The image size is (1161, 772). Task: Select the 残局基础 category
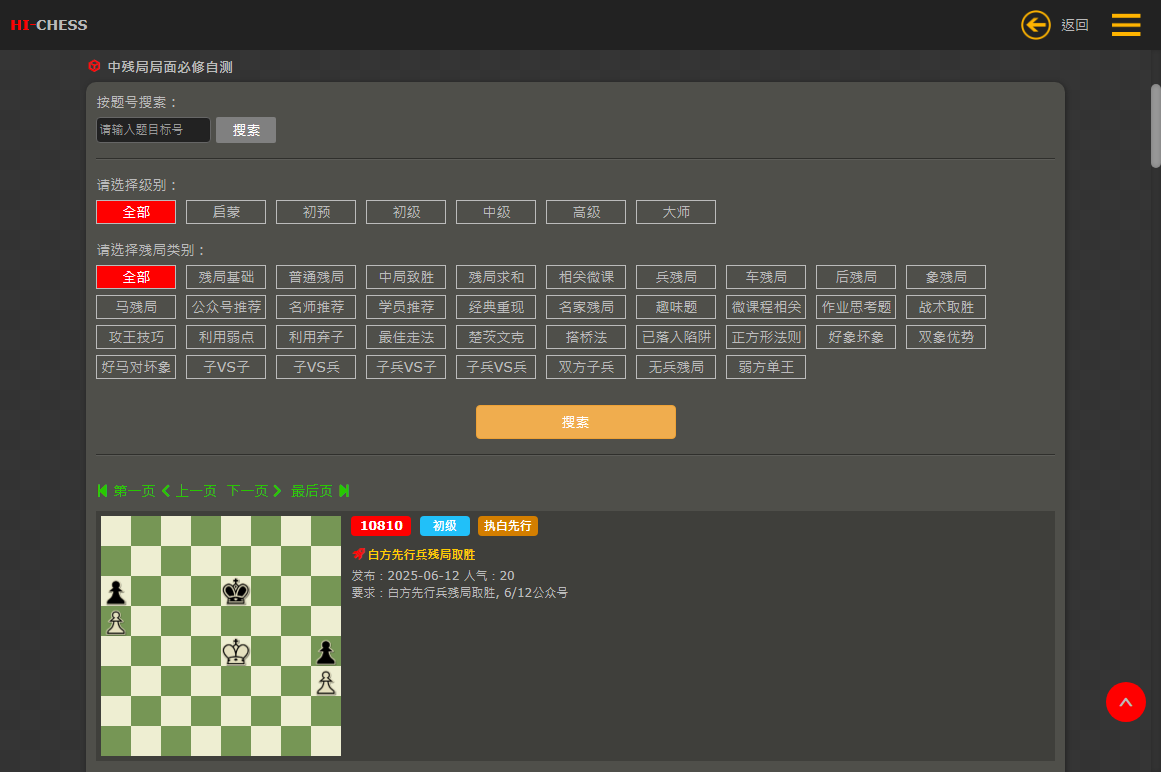pyautogui.click(x=226, y=277)
